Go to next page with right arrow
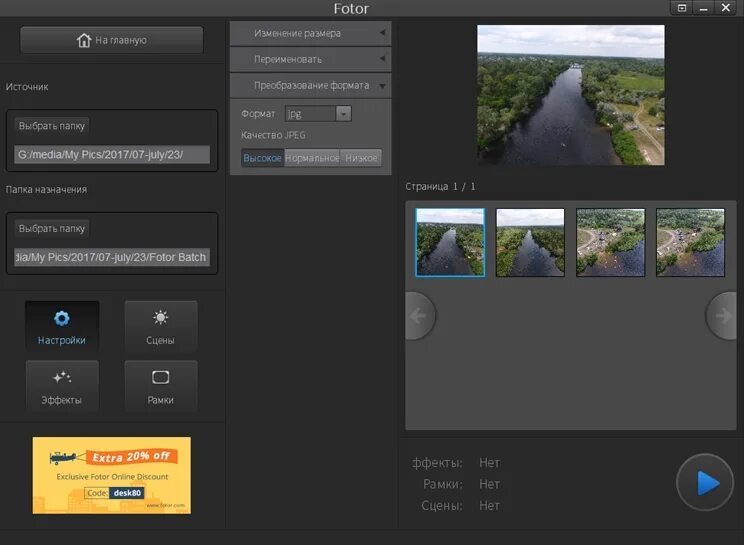 click(722, 316)
